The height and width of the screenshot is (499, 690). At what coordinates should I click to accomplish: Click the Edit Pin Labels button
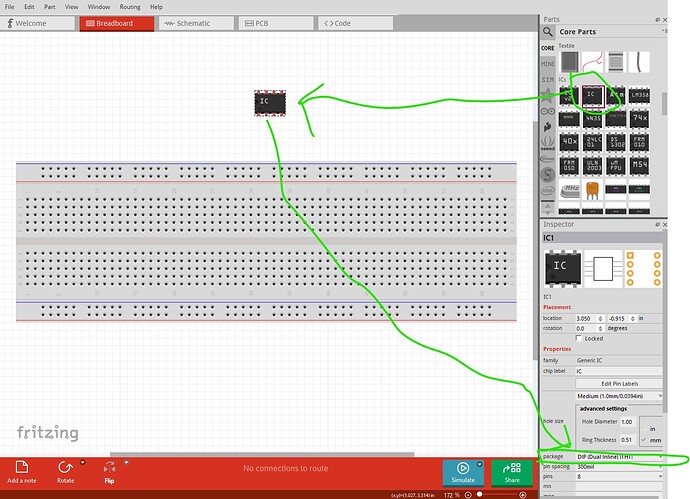620,383
